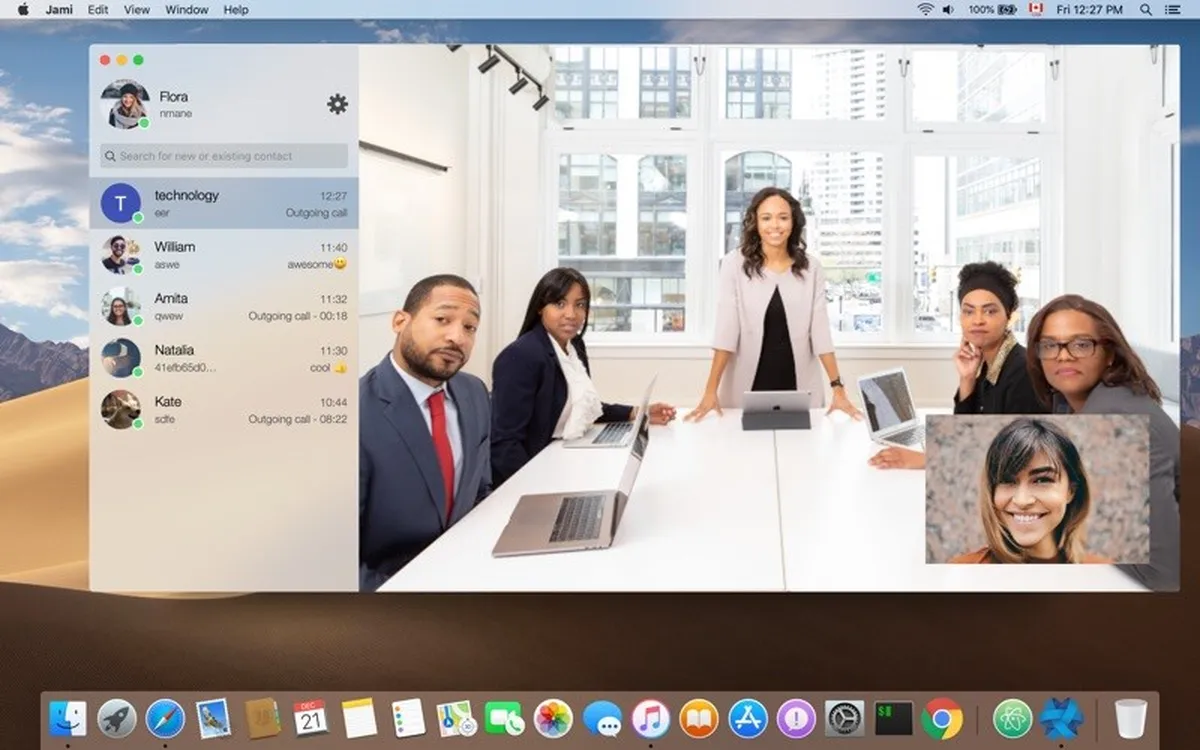Open the Apple menu

pyautogui.click(x=22, y=9)
